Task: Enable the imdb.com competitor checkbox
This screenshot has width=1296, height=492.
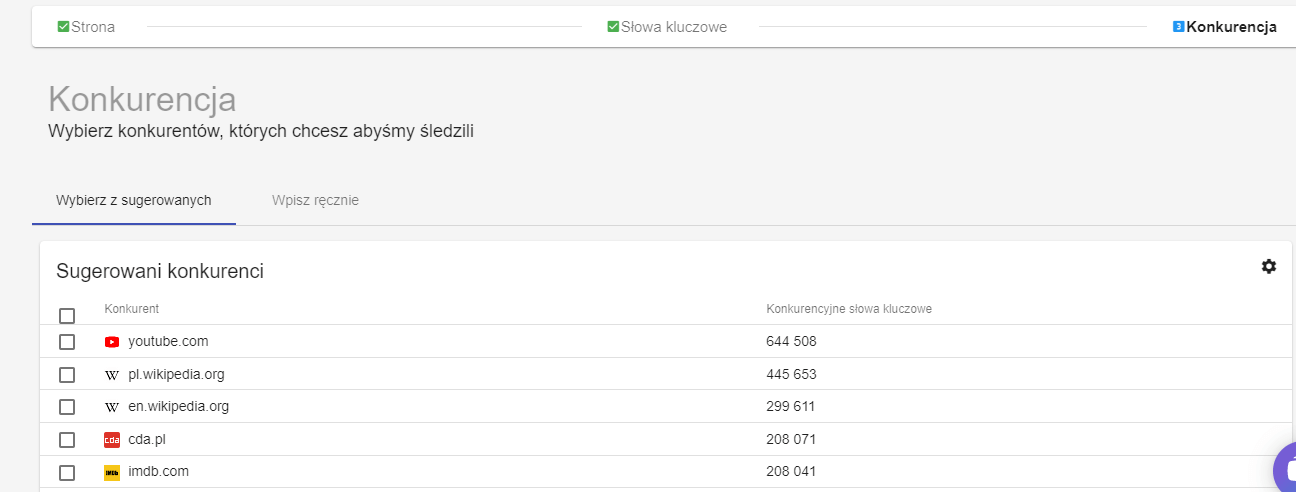Action: (x=67, y=472)
